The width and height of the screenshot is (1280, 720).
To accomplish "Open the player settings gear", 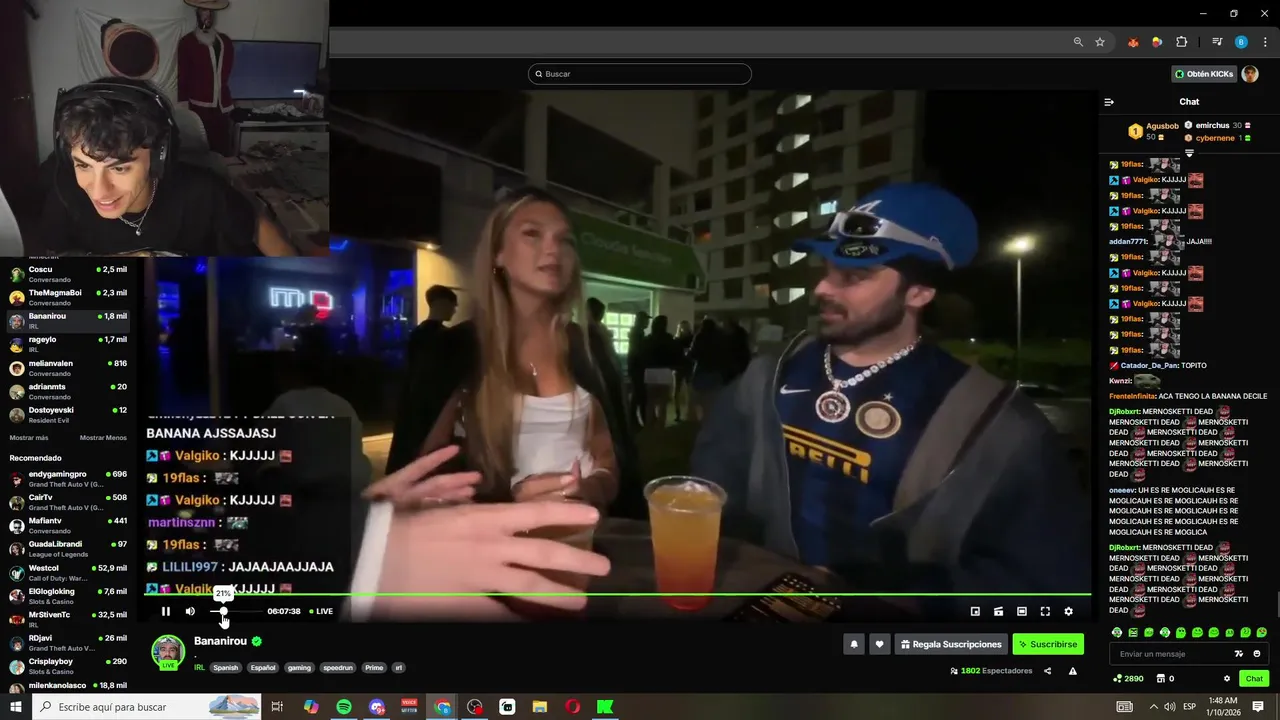I will [1068, 611].
